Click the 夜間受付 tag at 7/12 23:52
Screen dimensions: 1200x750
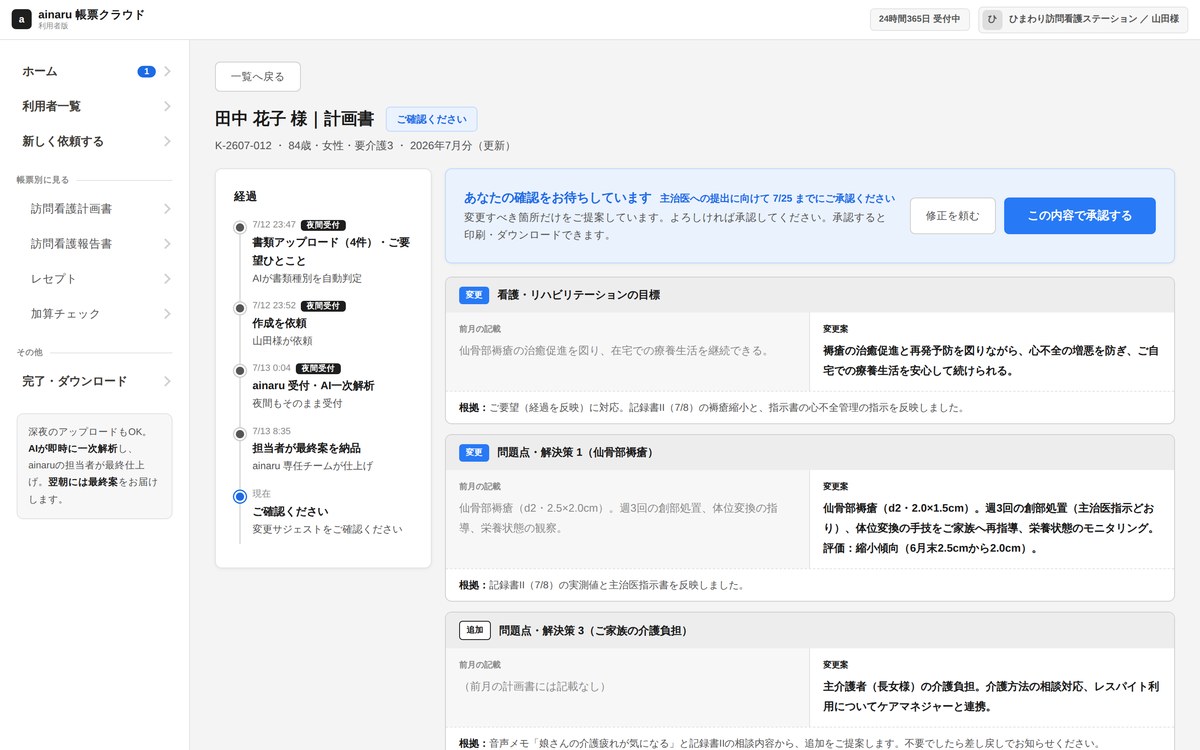(x=323, y=306)
